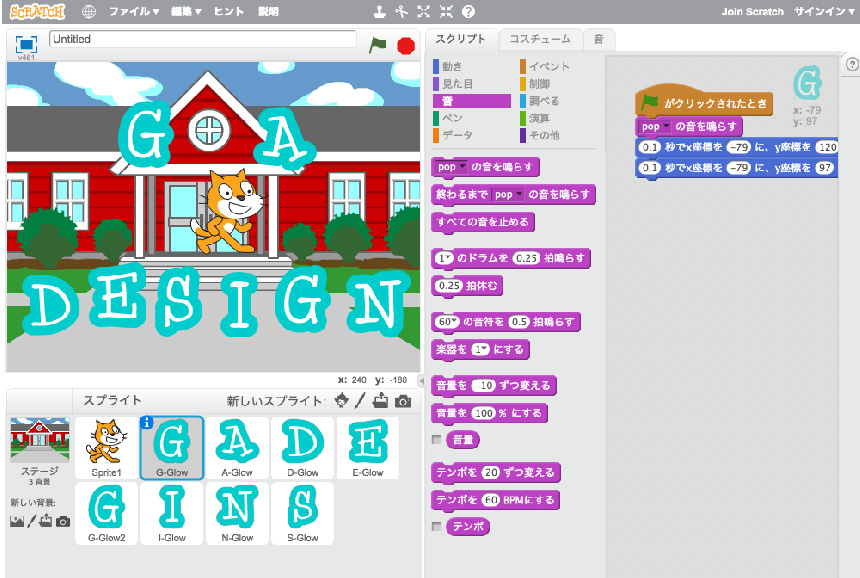Select the 調べる block category
The image size is (860, 578).
point(557,101)
